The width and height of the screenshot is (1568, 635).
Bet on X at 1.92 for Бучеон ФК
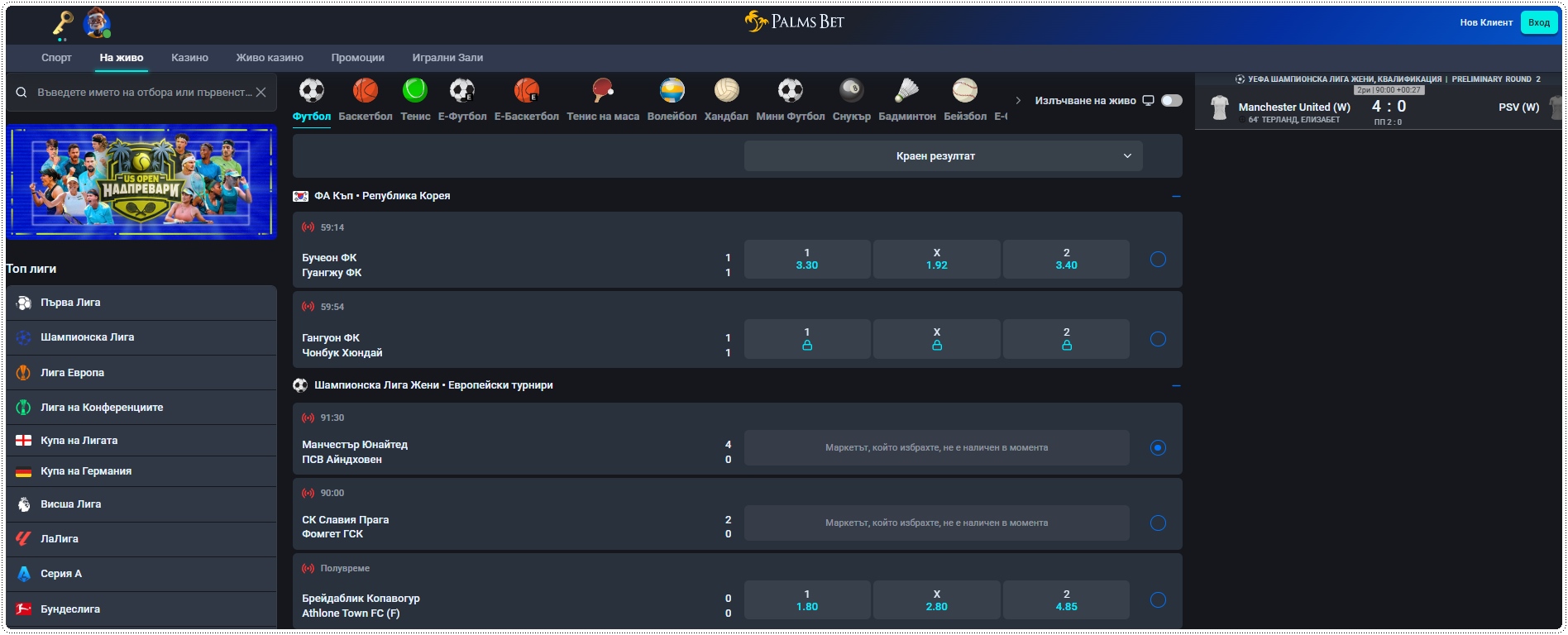pyautogui.click(x=937, y=260)
